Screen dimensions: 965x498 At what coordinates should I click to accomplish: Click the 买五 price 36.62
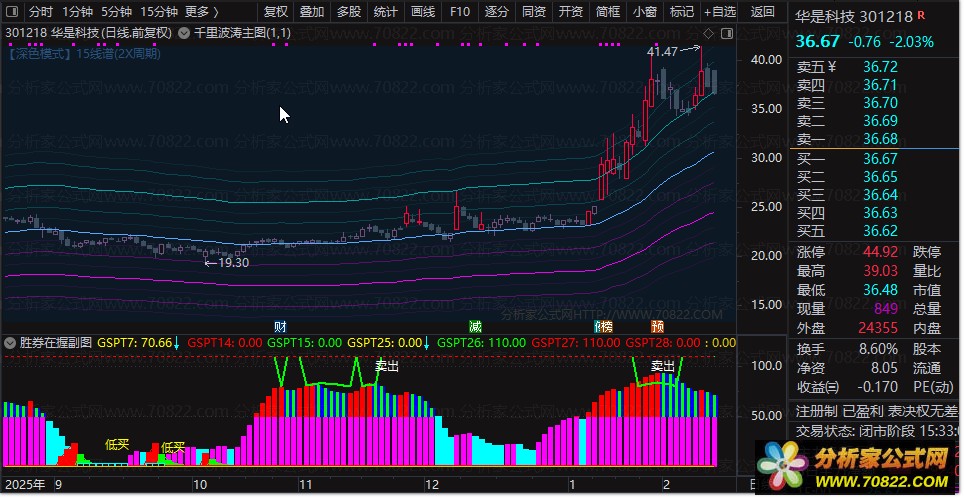[x=880, y=231]
